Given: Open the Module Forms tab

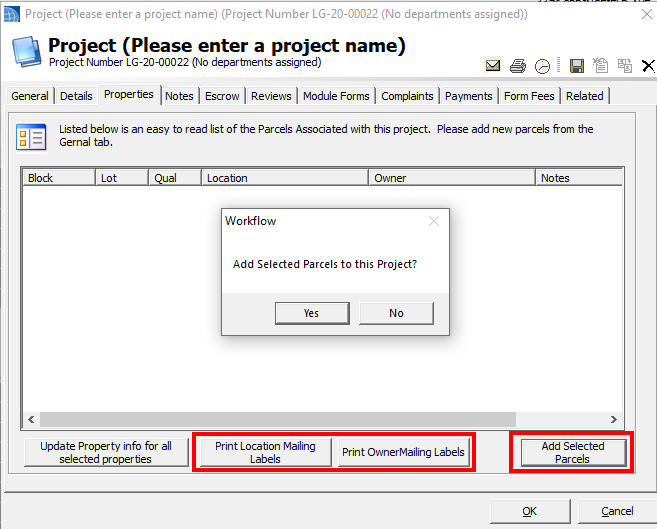Looking at the screenshot, I should [x=336, y=96].
